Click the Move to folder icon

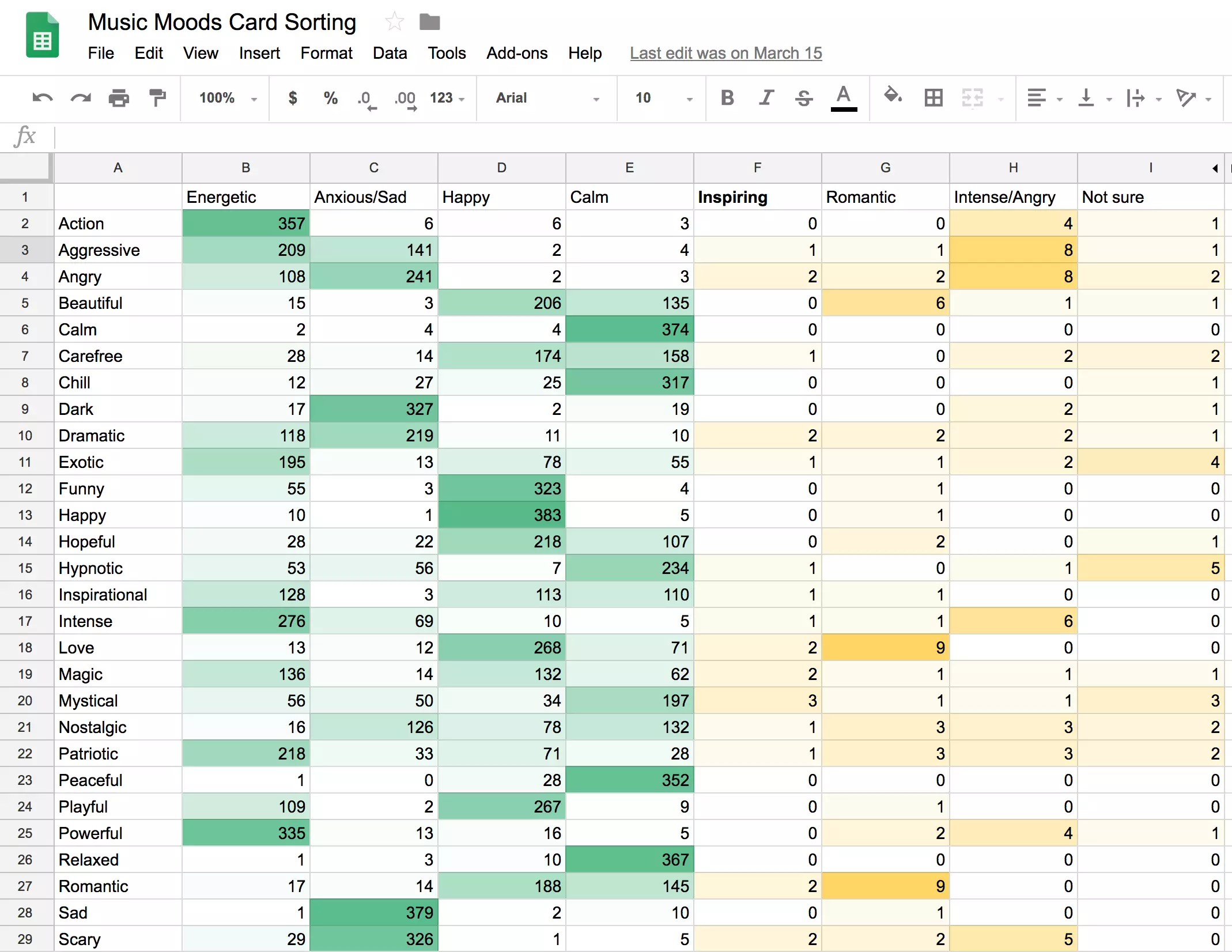click(x=429, y=22)
